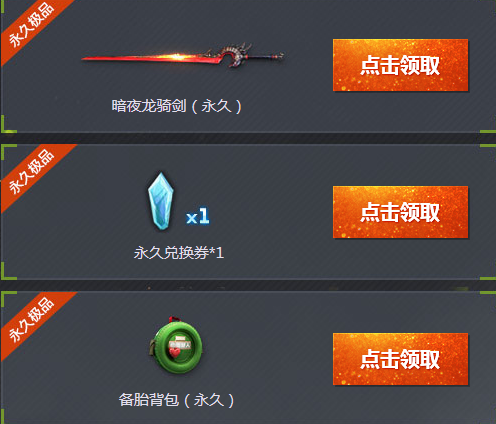This screenshot has height=424, width=496.
Task: Click green corner bracket at voucher panel's top-left
Action: coord(8,152)
